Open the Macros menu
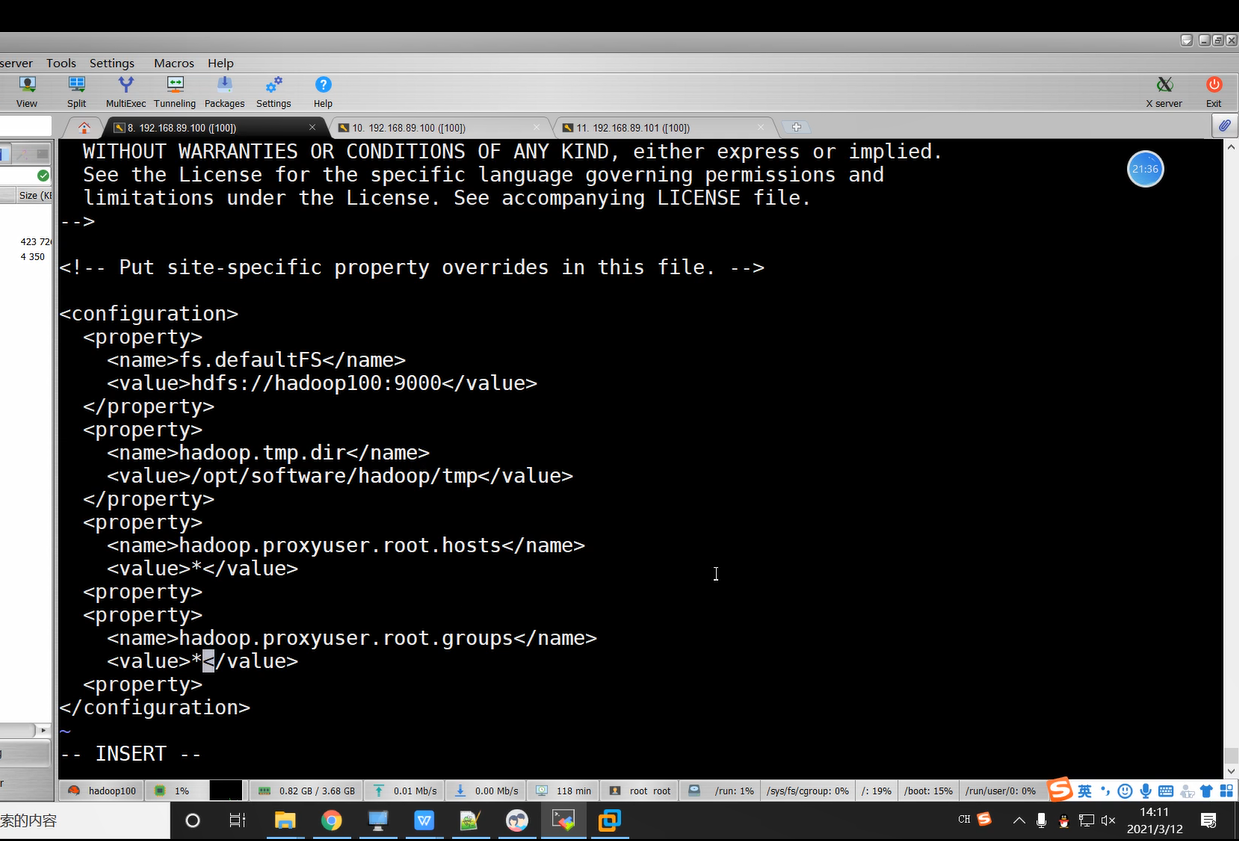 click(174, 63)
